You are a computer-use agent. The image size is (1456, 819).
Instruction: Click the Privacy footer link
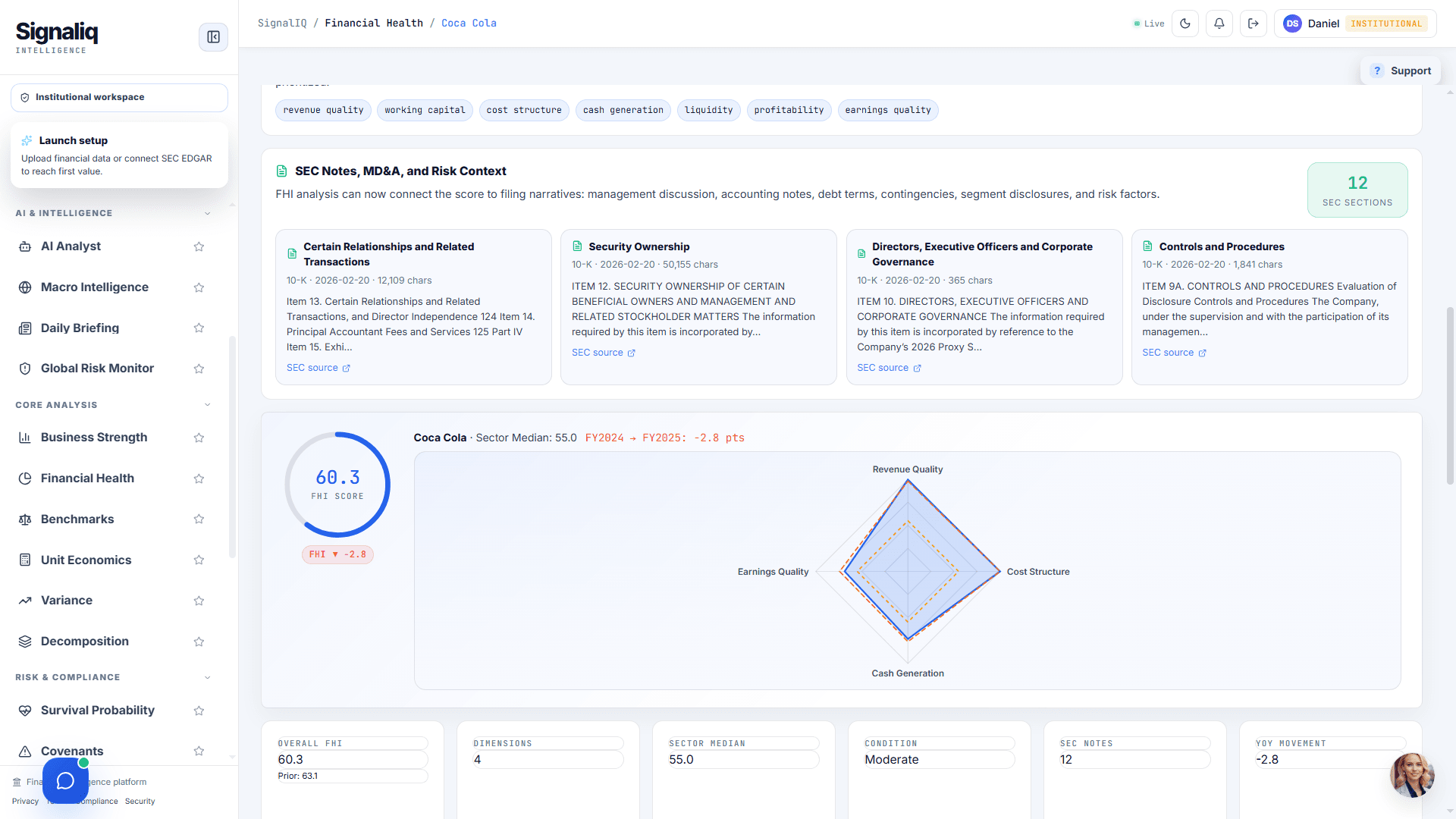25,802
